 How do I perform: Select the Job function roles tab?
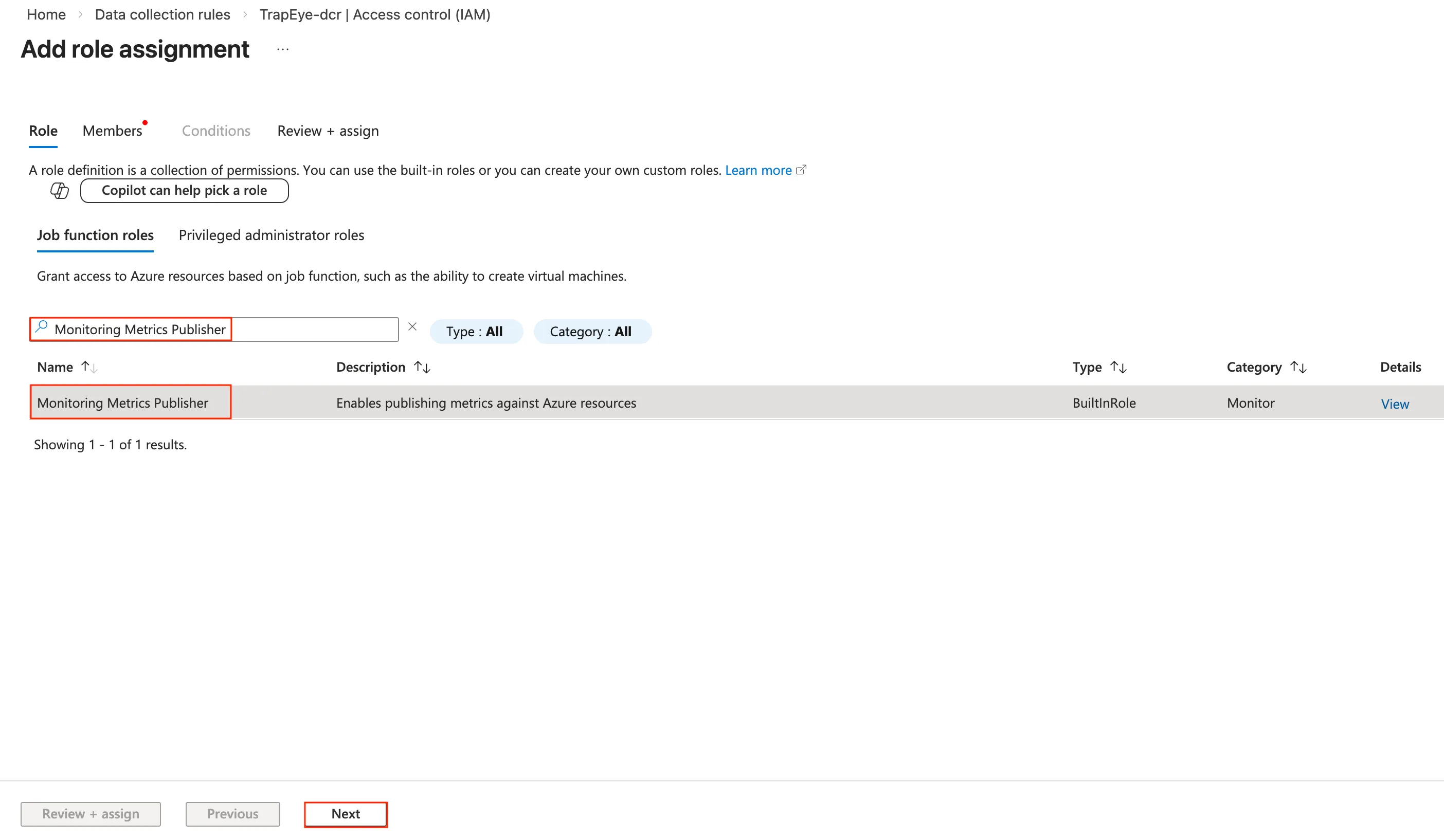[x=95, y=235]
